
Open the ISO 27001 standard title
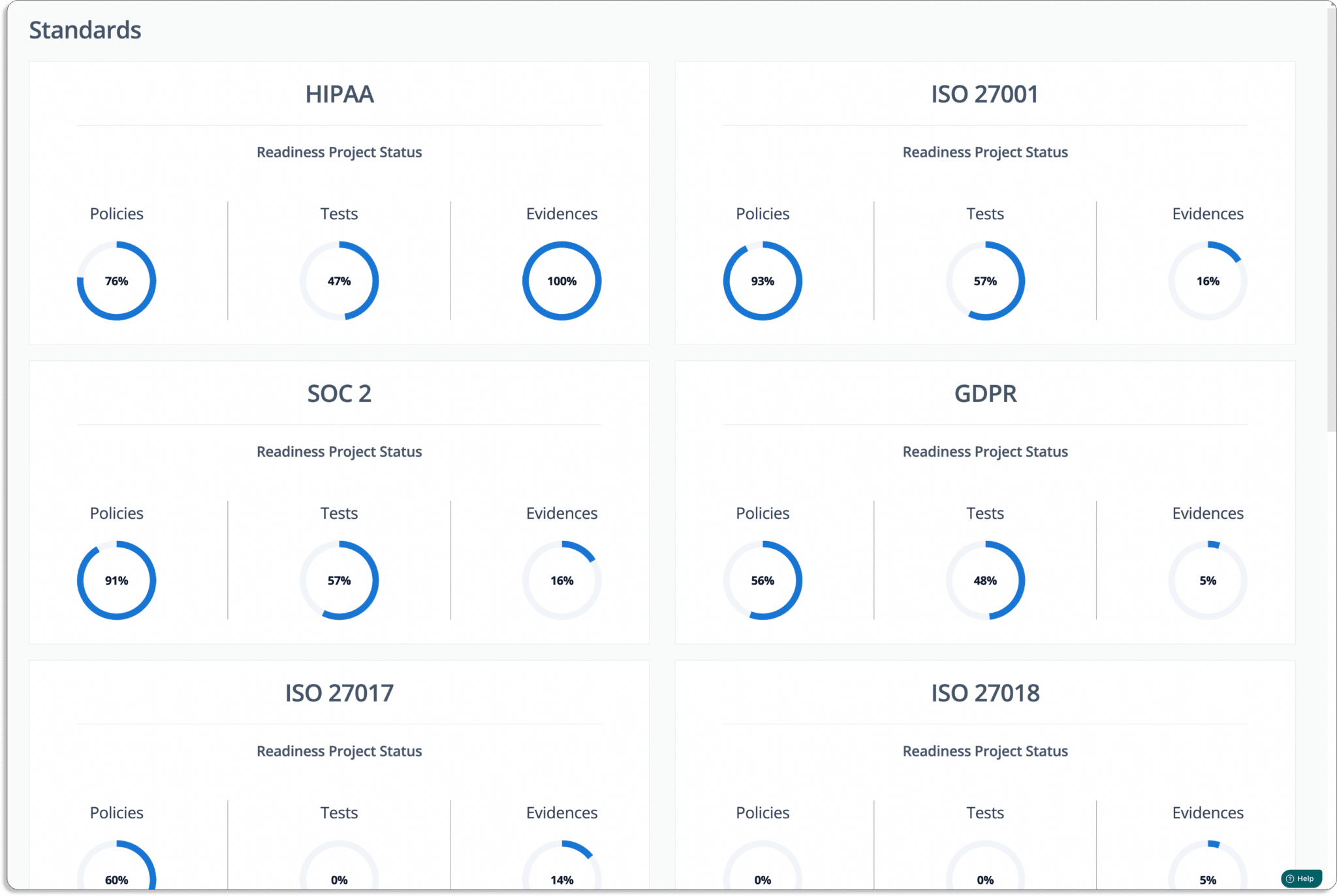coord(985,94)
